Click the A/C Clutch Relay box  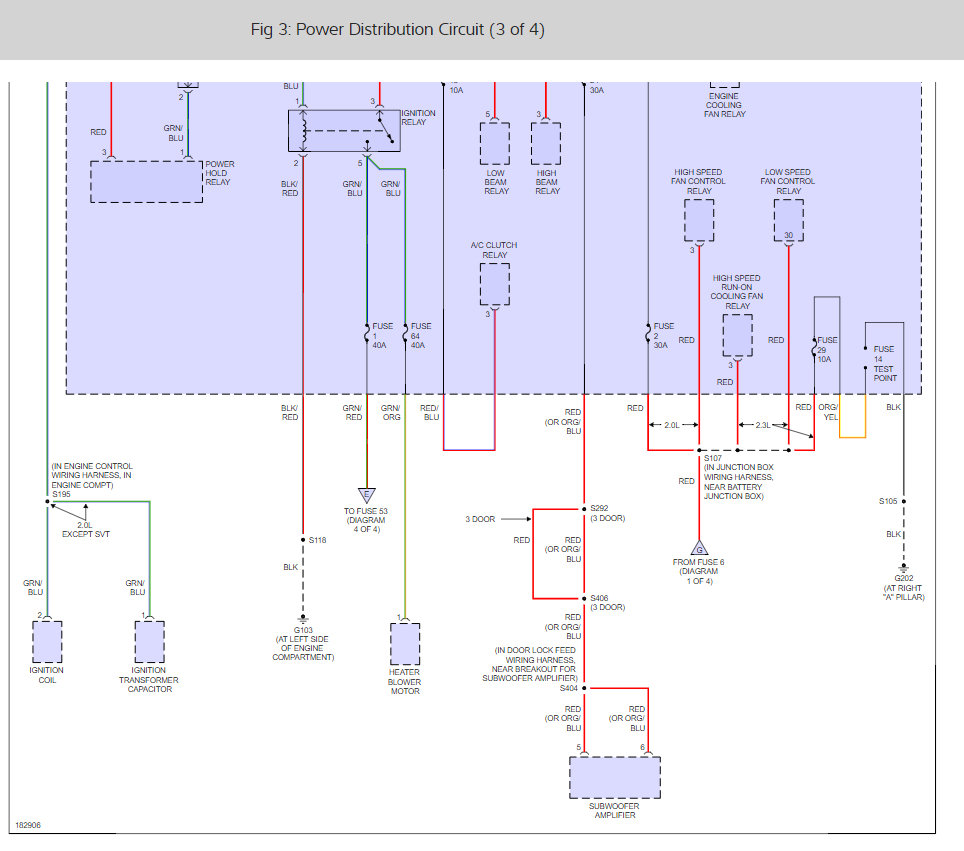click(495, 284)
